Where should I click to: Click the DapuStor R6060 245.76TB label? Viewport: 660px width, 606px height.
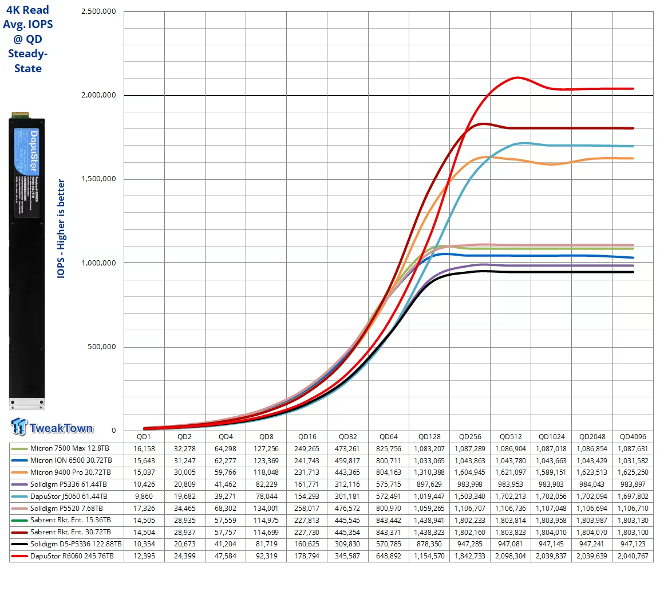tap(72, 556)
